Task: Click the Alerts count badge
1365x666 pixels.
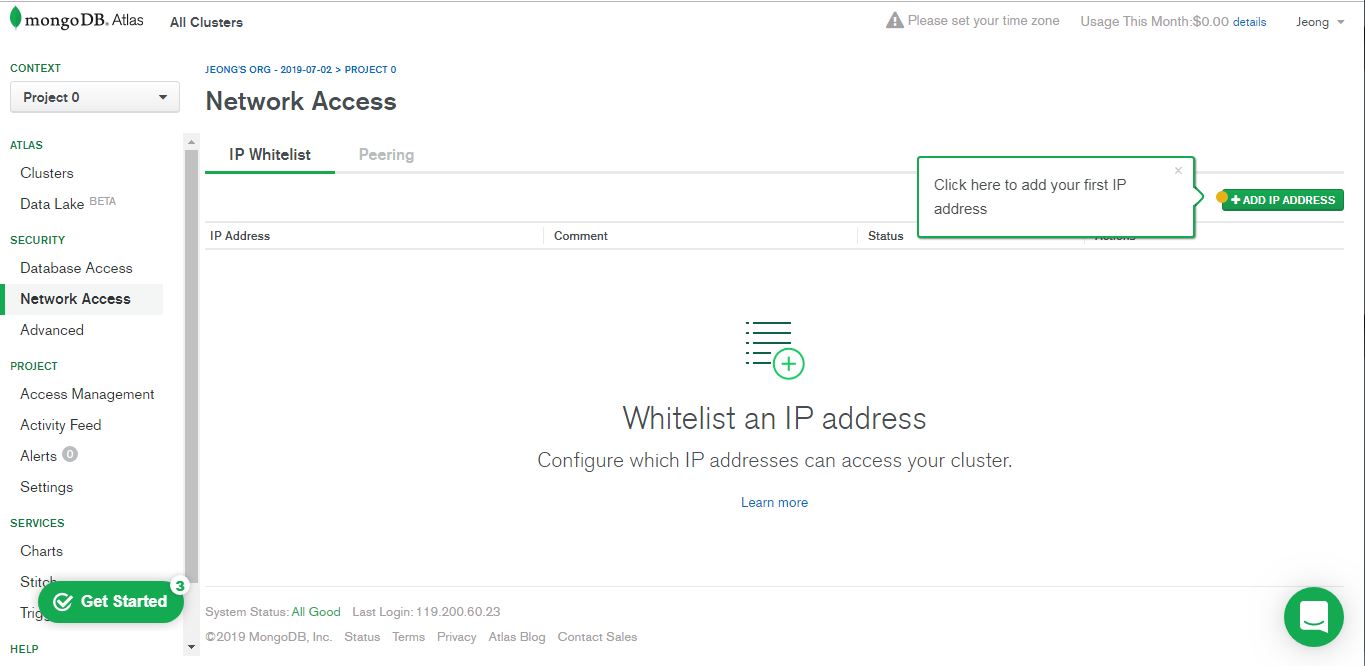Action: 69,455
